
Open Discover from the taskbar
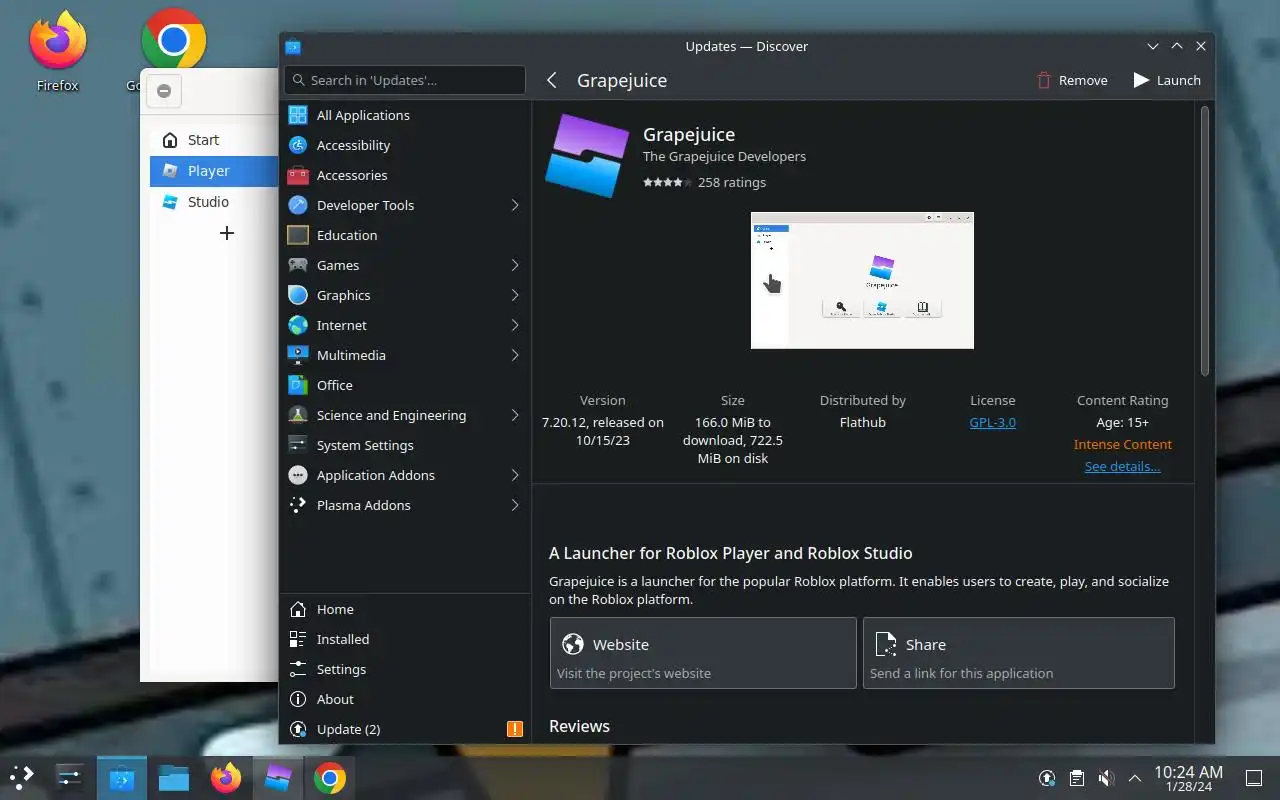122,777
